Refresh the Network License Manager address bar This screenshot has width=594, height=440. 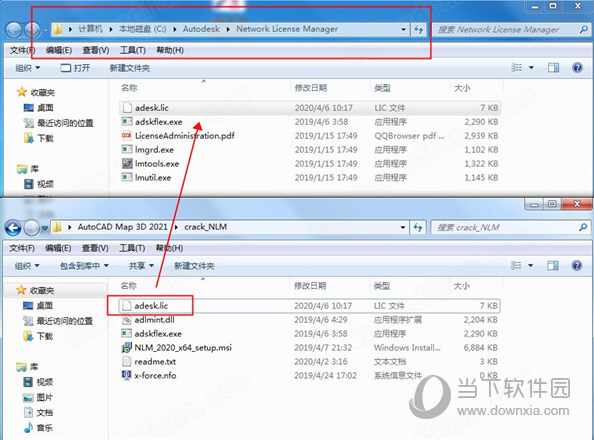[x=419, y=29]
